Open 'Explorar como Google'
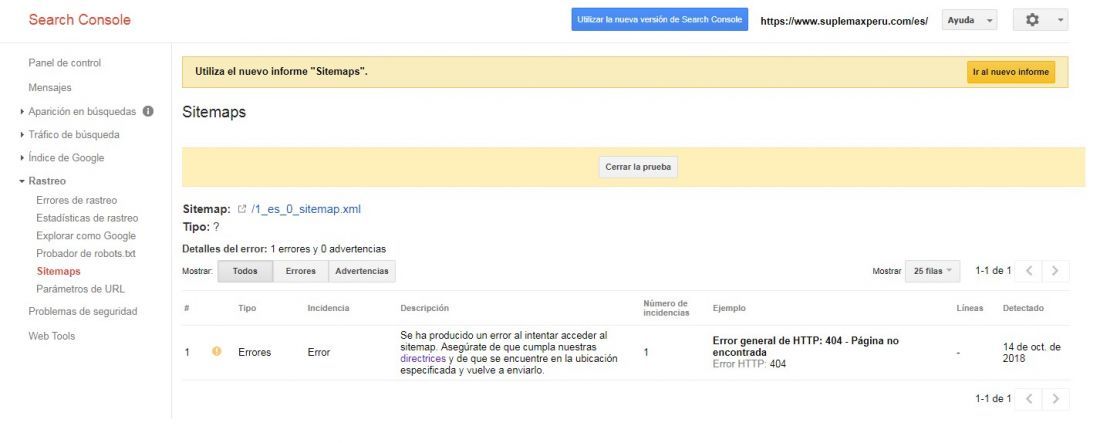The image size is (1100, 443). pos(86,236)
